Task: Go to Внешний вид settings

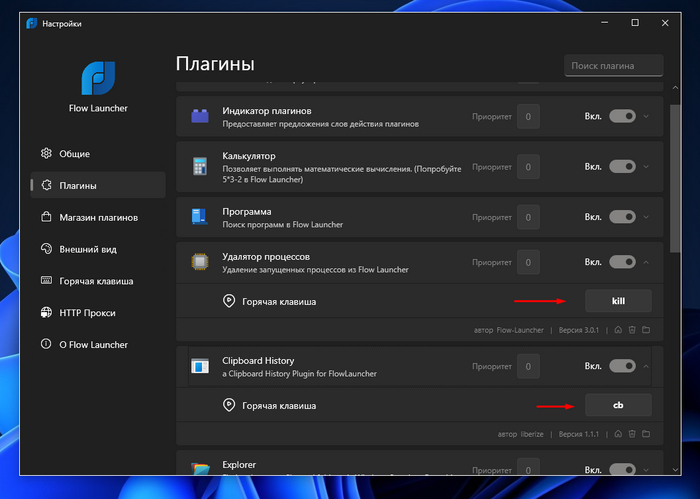Action: 88,249
